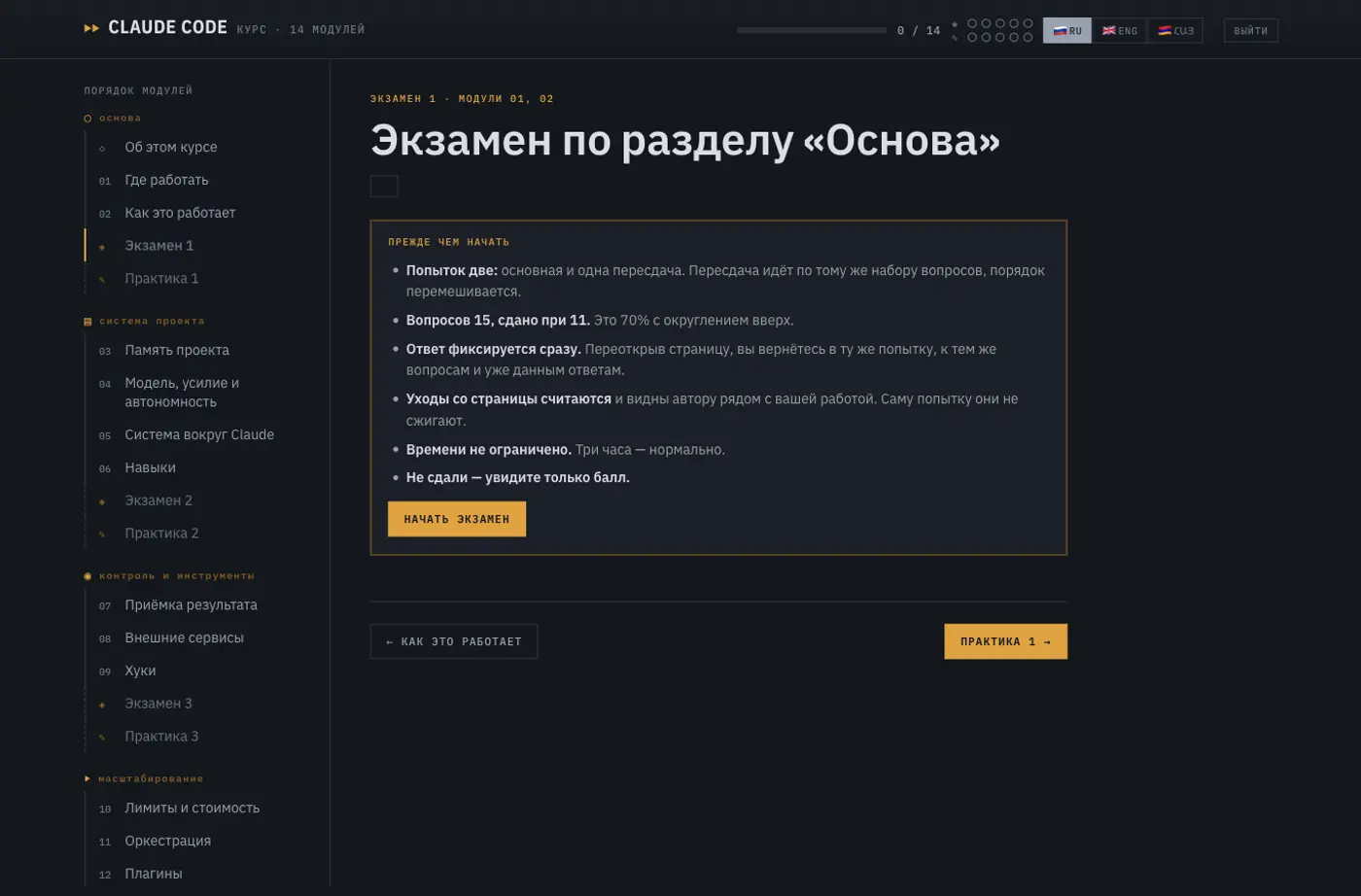1361x896 pixels.
Task: Click the square icon beside Система проекта
Action: 87,322
